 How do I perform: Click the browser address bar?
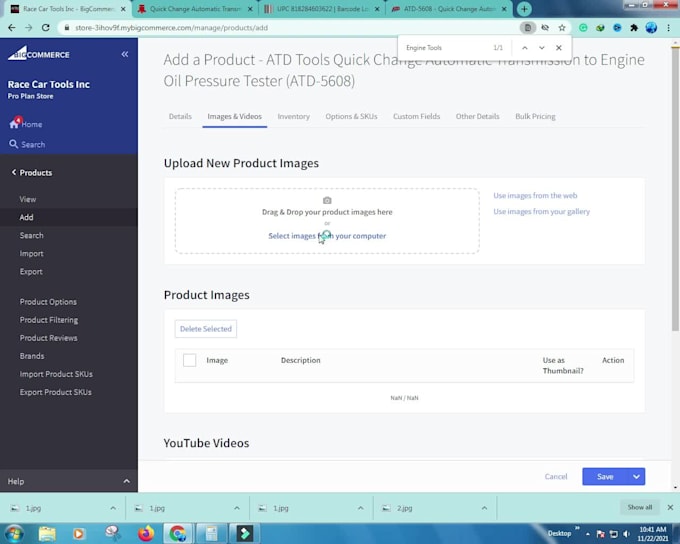pos(286,28)
